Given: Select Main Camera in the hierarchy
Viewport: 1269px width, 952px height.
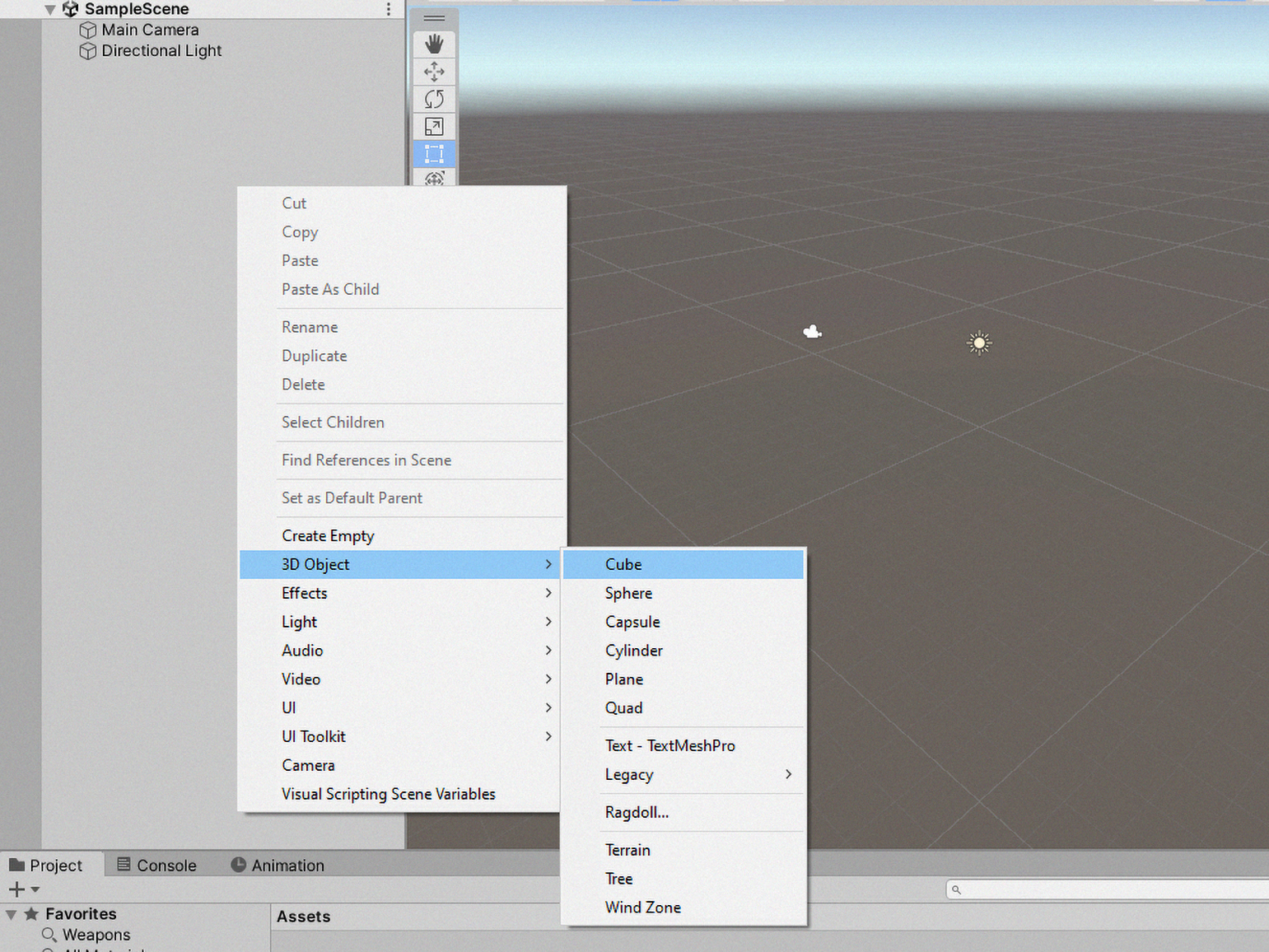Looking at the screenshot, I should [x=150, y=30].
